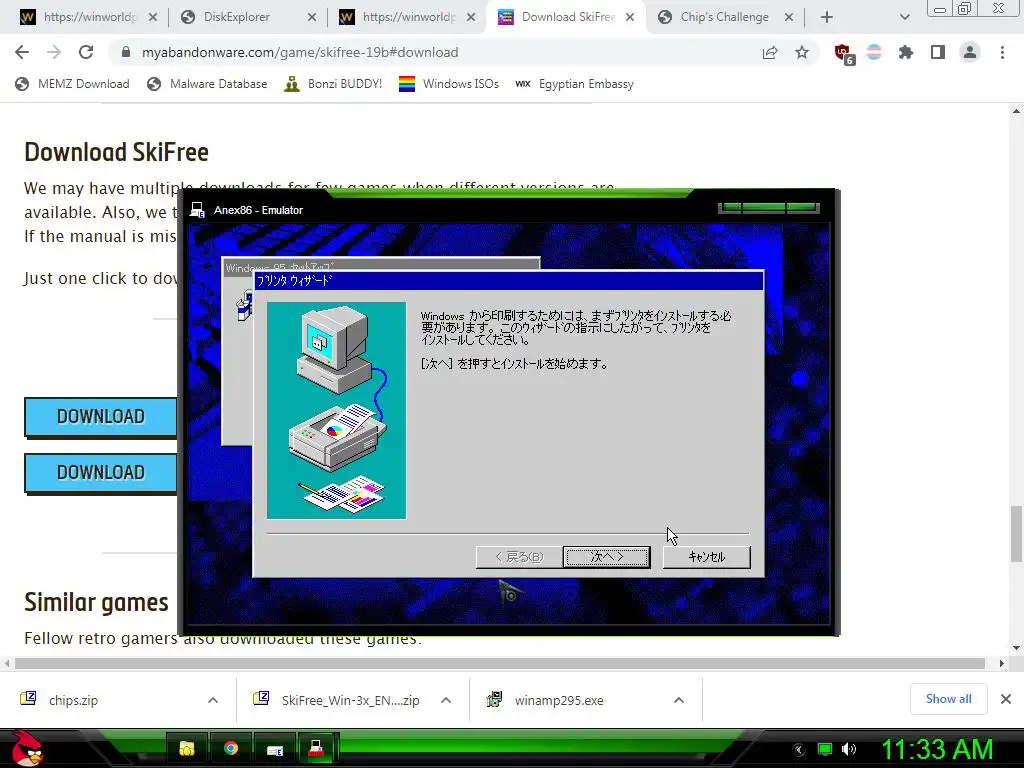Click the disabled 戻る (Back) wizard button
This screenshot has width=1024, height=768.
519,557
